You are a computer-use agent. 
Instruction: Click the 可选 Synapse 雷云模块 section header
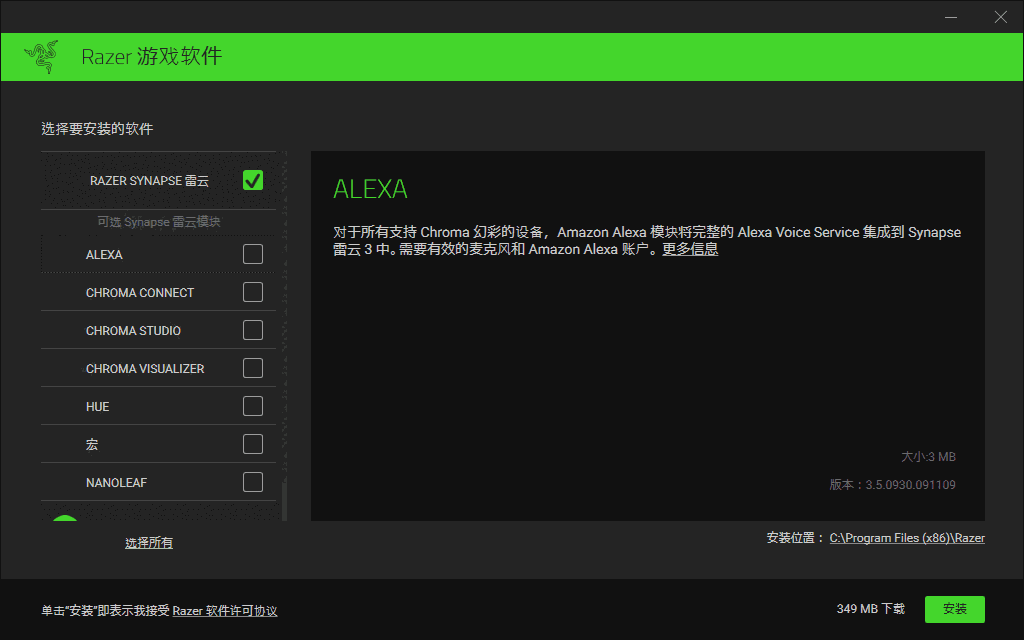tap(159, 222)
